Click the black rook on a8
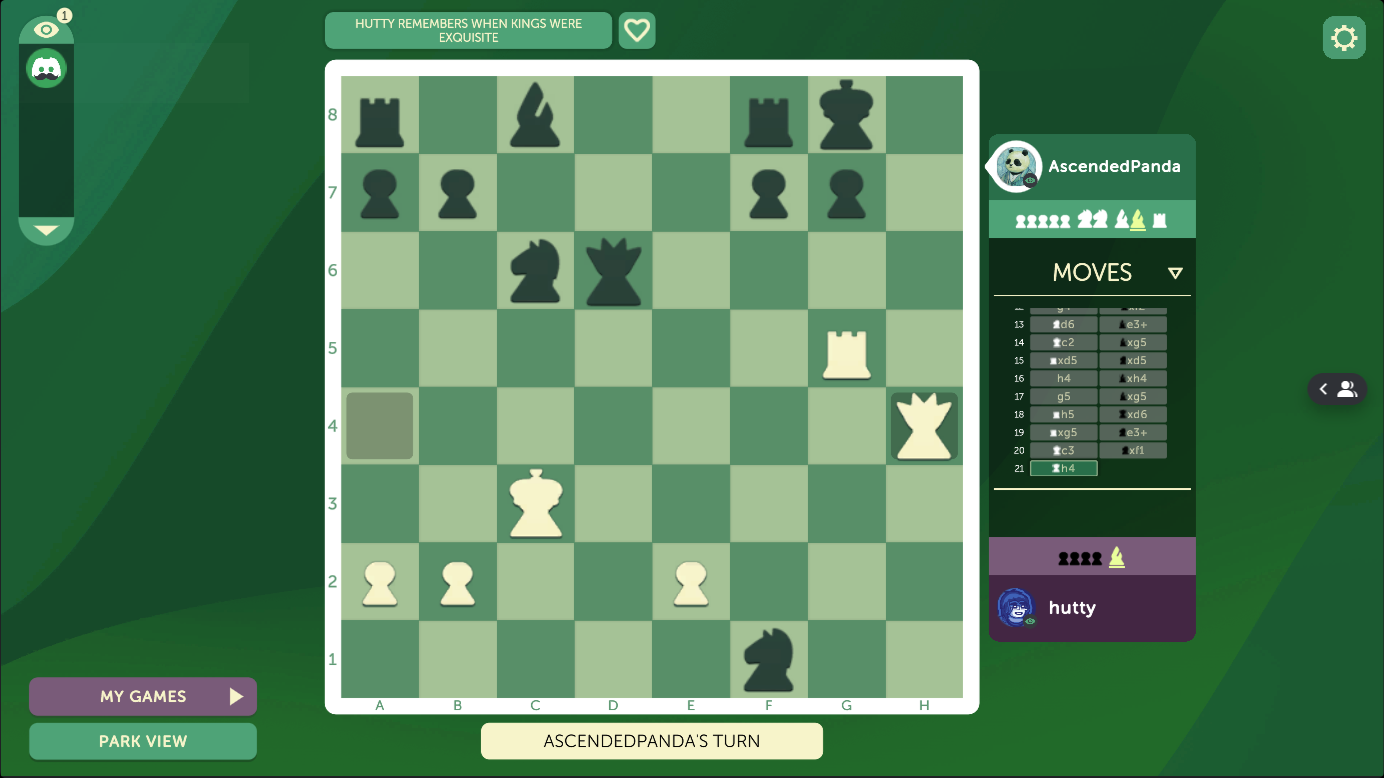Viewport: 1384px width, 778px height. point(380,122)
